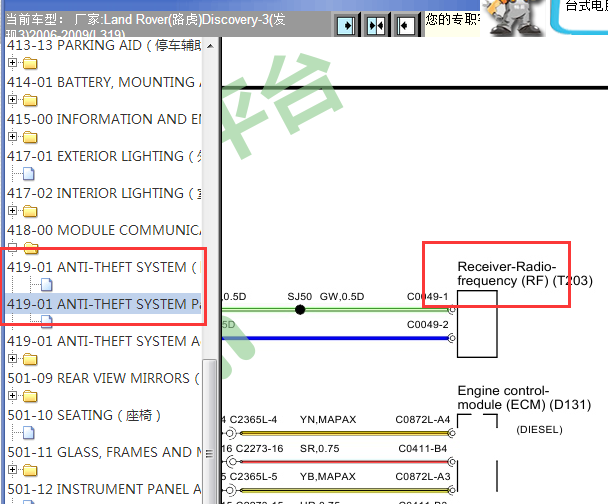Select 419-01 ANTI-THEFT SYSTEM A entry
Viewport: 608px width, 504px height.
(x=104, y=341)
